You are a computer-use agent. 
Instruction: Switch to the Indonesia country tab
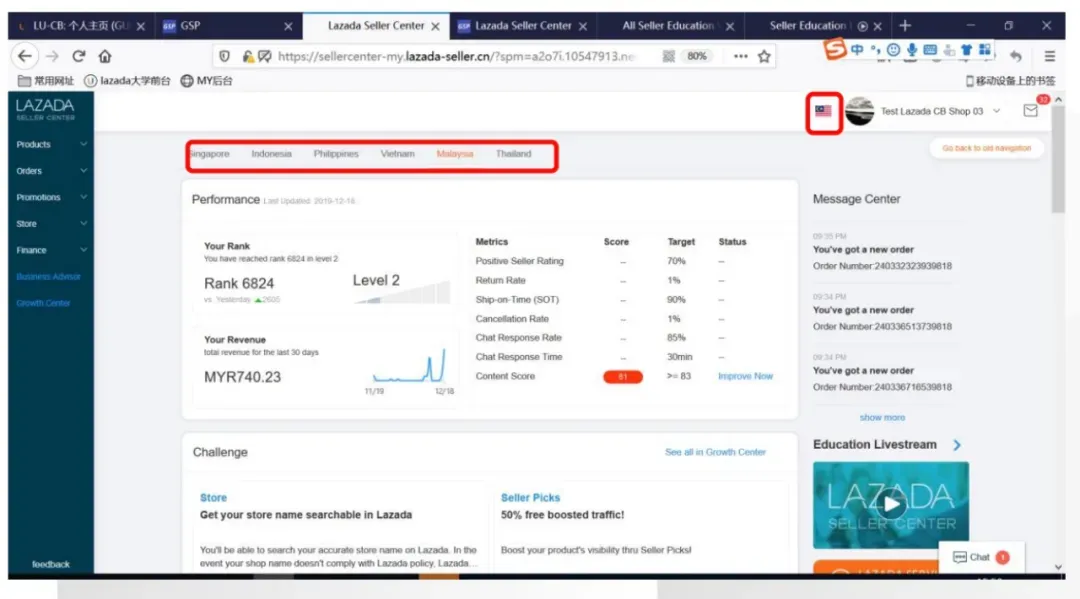[x=271, y=154]
